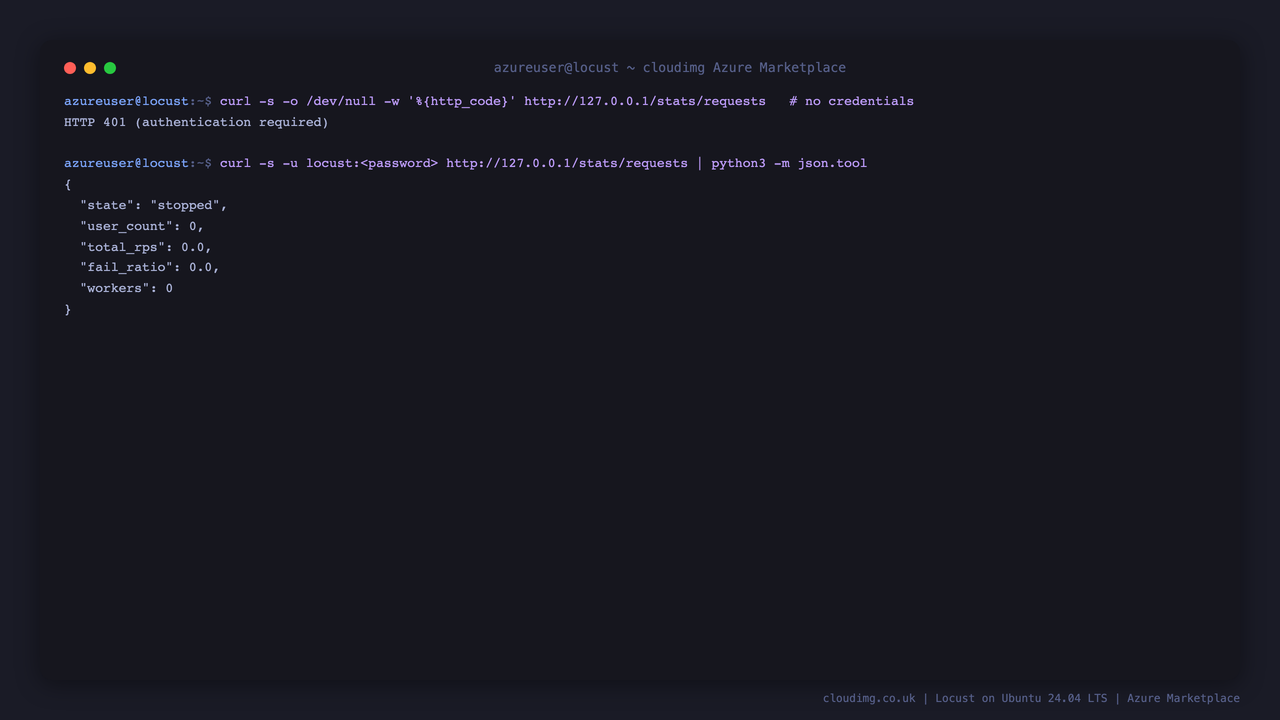
Task: Click the green maximize window dot
Action: pyautogui.click(x=110, y=68)
